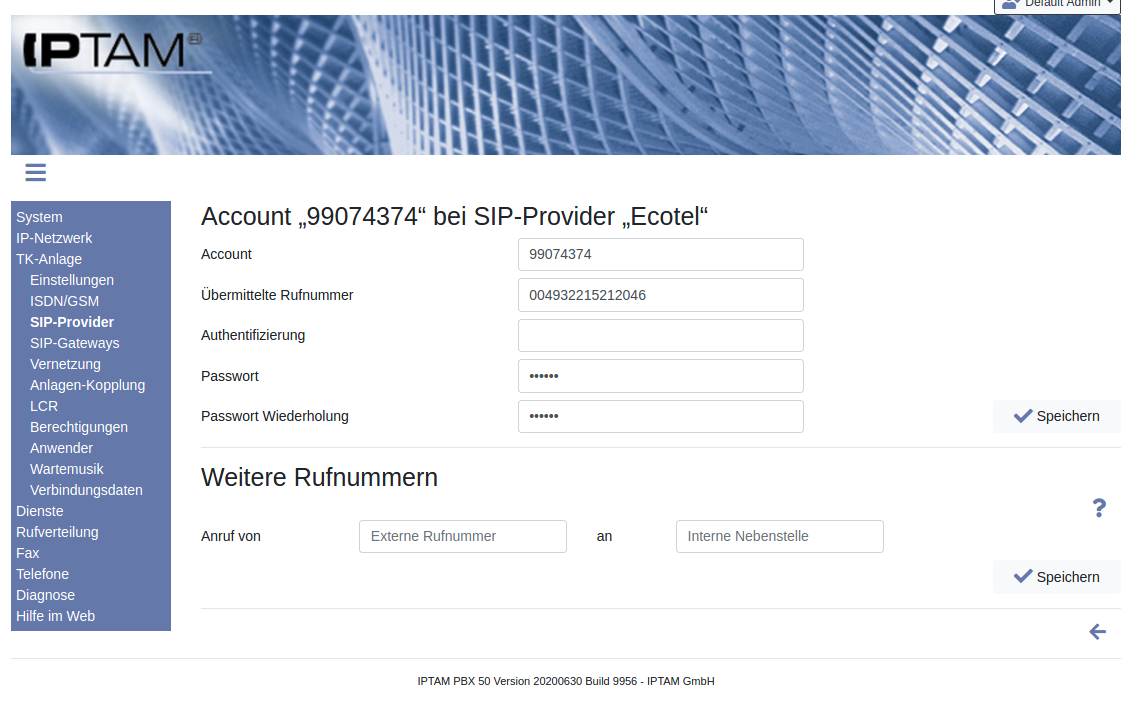Expand the Rufverteilung menu
The width and height of the screenshot is (1144, 709).
[x=57, y=532]
